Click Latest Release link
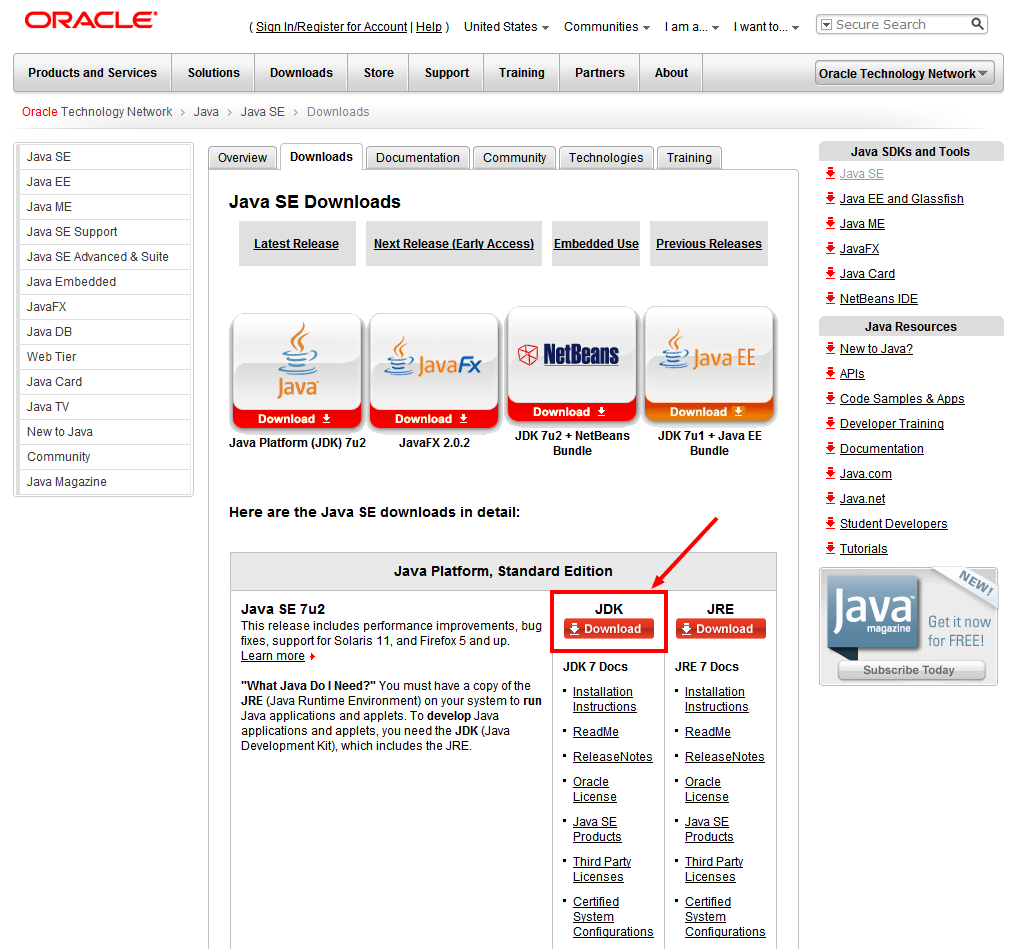 coord(296,243)
